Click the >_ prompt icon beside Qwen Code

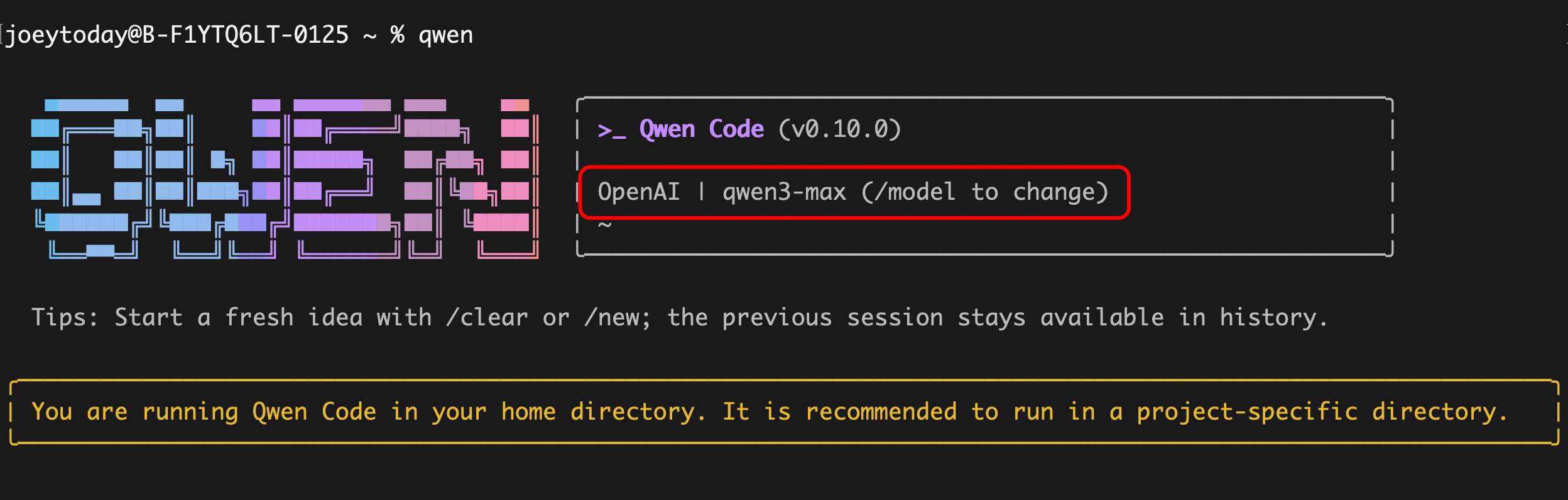[611, 130]
